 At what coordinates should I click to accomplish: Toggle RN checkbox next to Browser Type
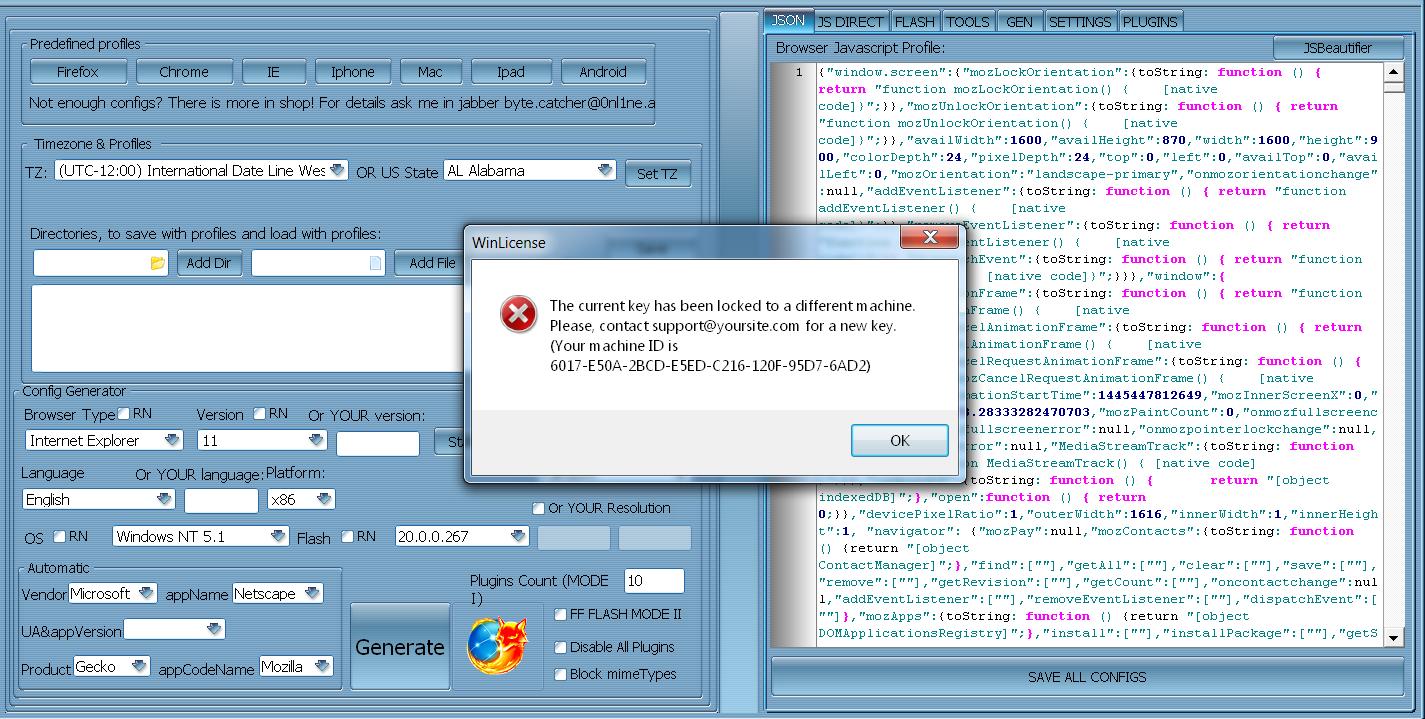click(x=124, y=413)
